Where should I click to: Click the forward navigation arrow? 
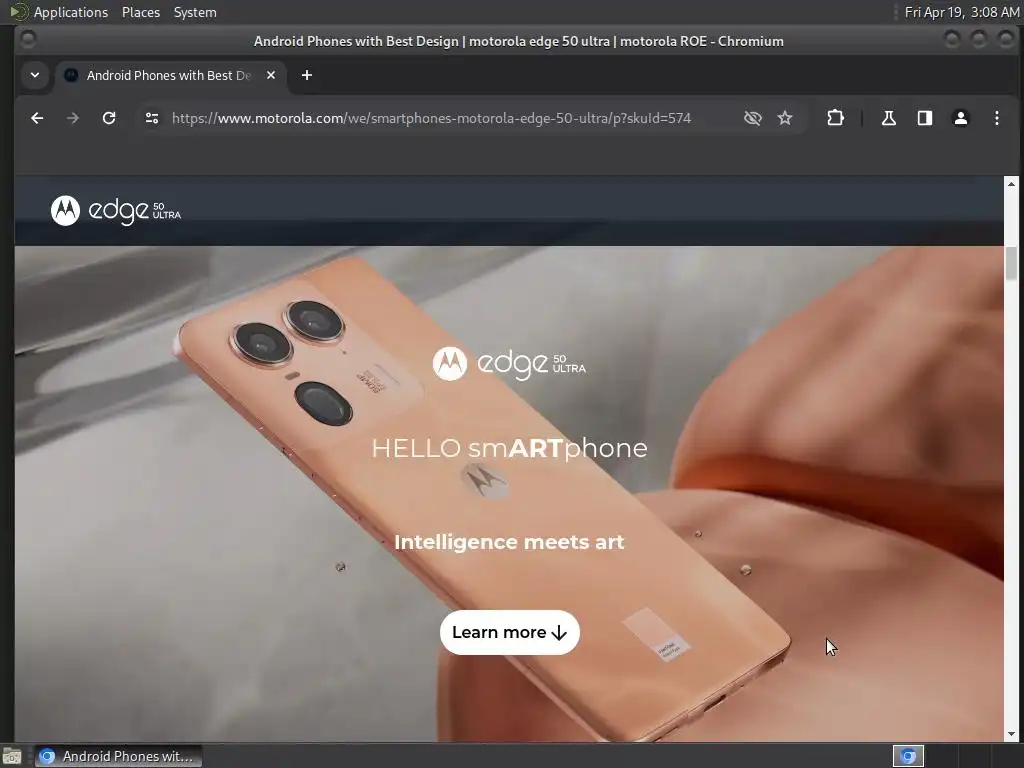(72, 118)
